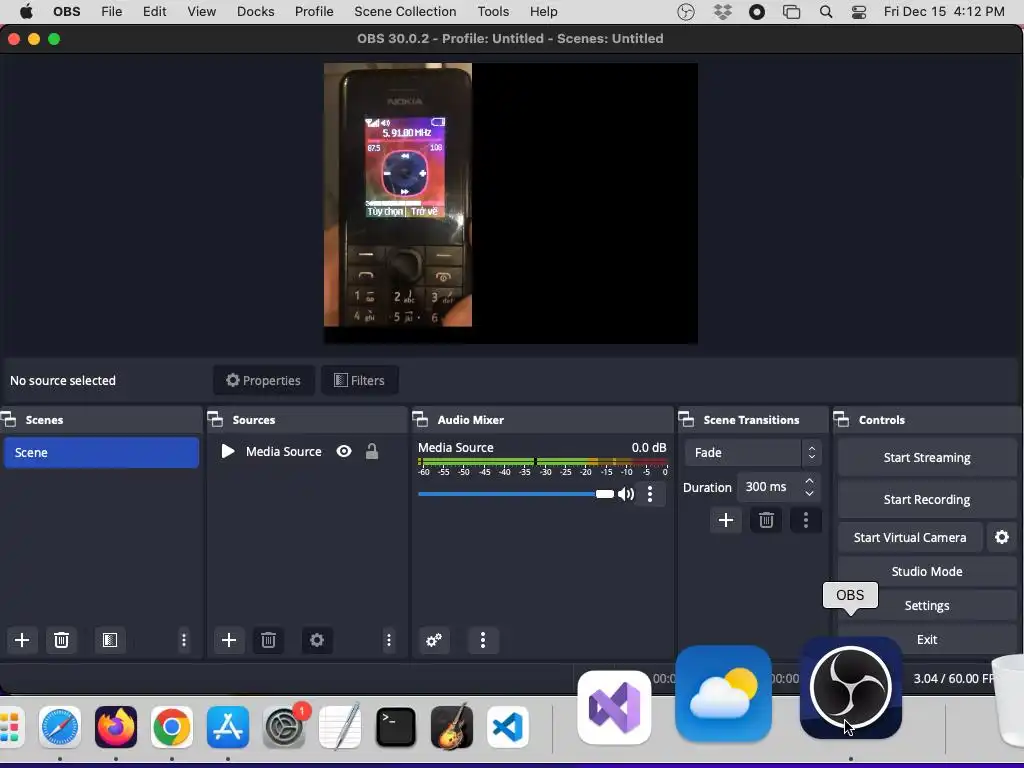The width and height of the screenshot is (1024, 768).
Task: Click the Scenes dock float icon
Action: 9,419
